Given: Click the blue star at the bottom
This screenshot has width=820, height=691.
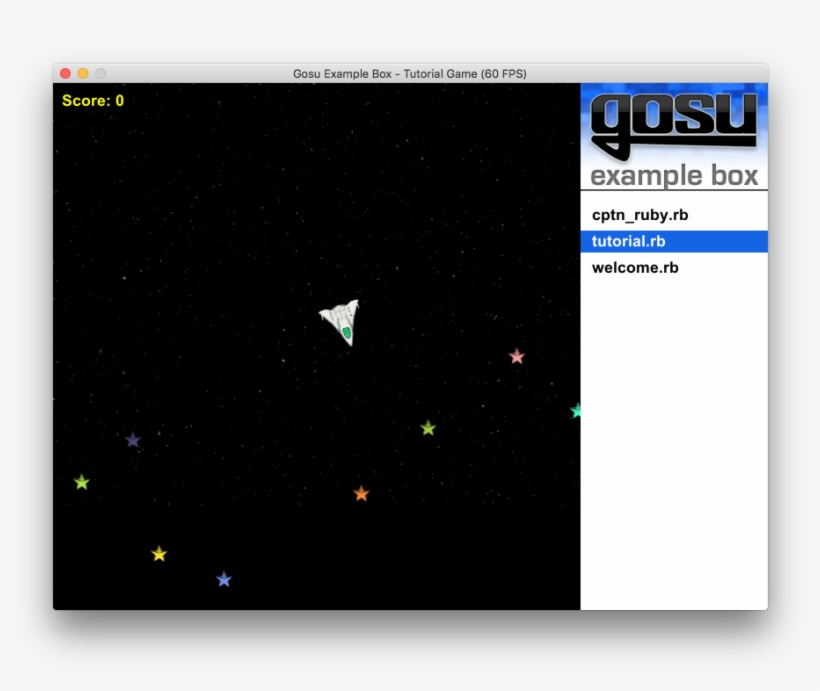Looking at the screenshot, I should click(222, 578).
